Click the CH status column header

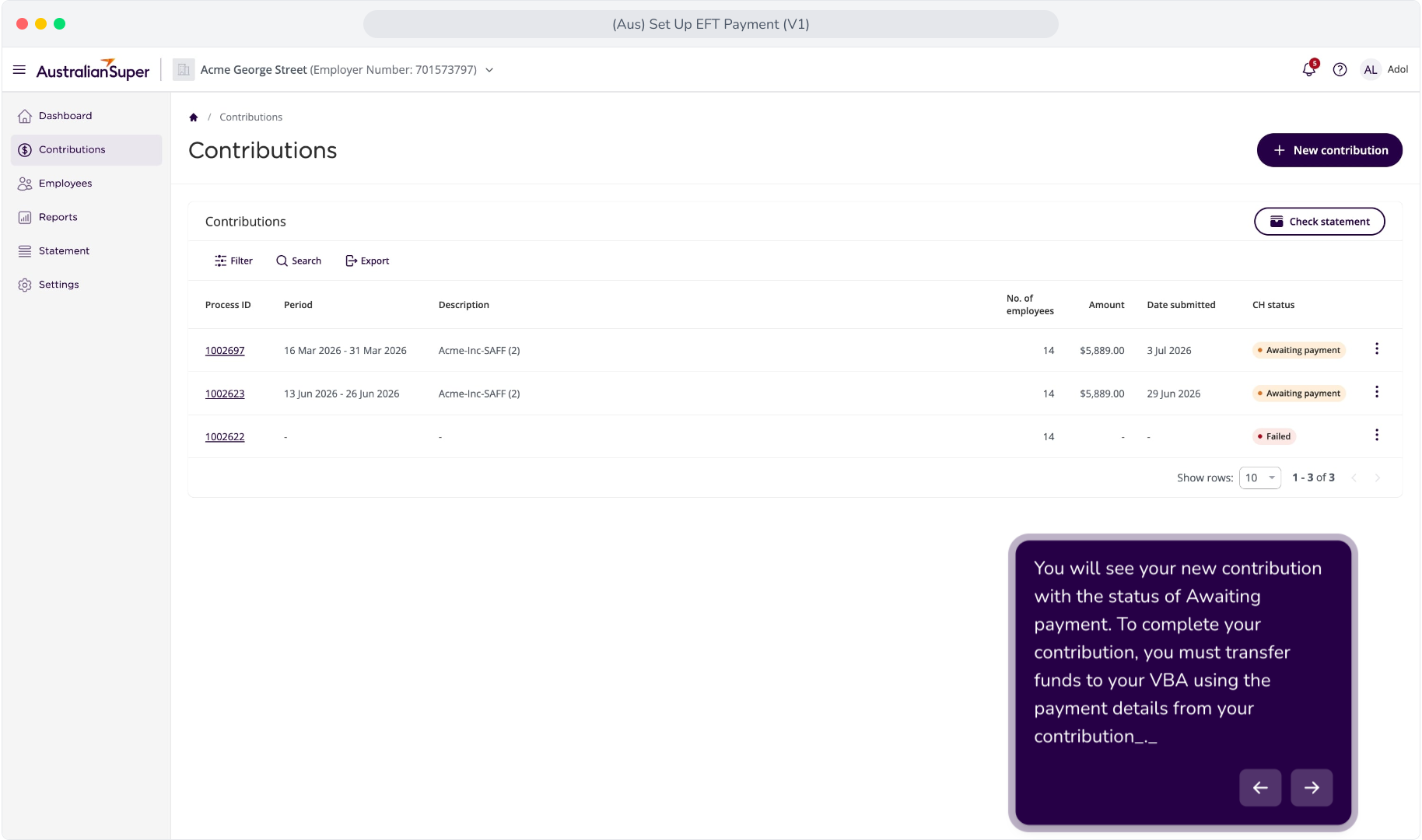(1273, 305)
